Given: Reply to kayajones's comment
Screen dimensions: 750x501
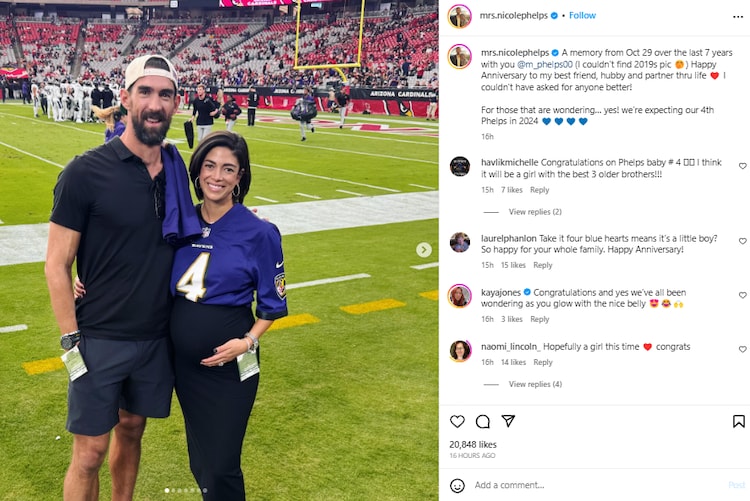Looking at the screenshot, I should [x=540, y=319].
